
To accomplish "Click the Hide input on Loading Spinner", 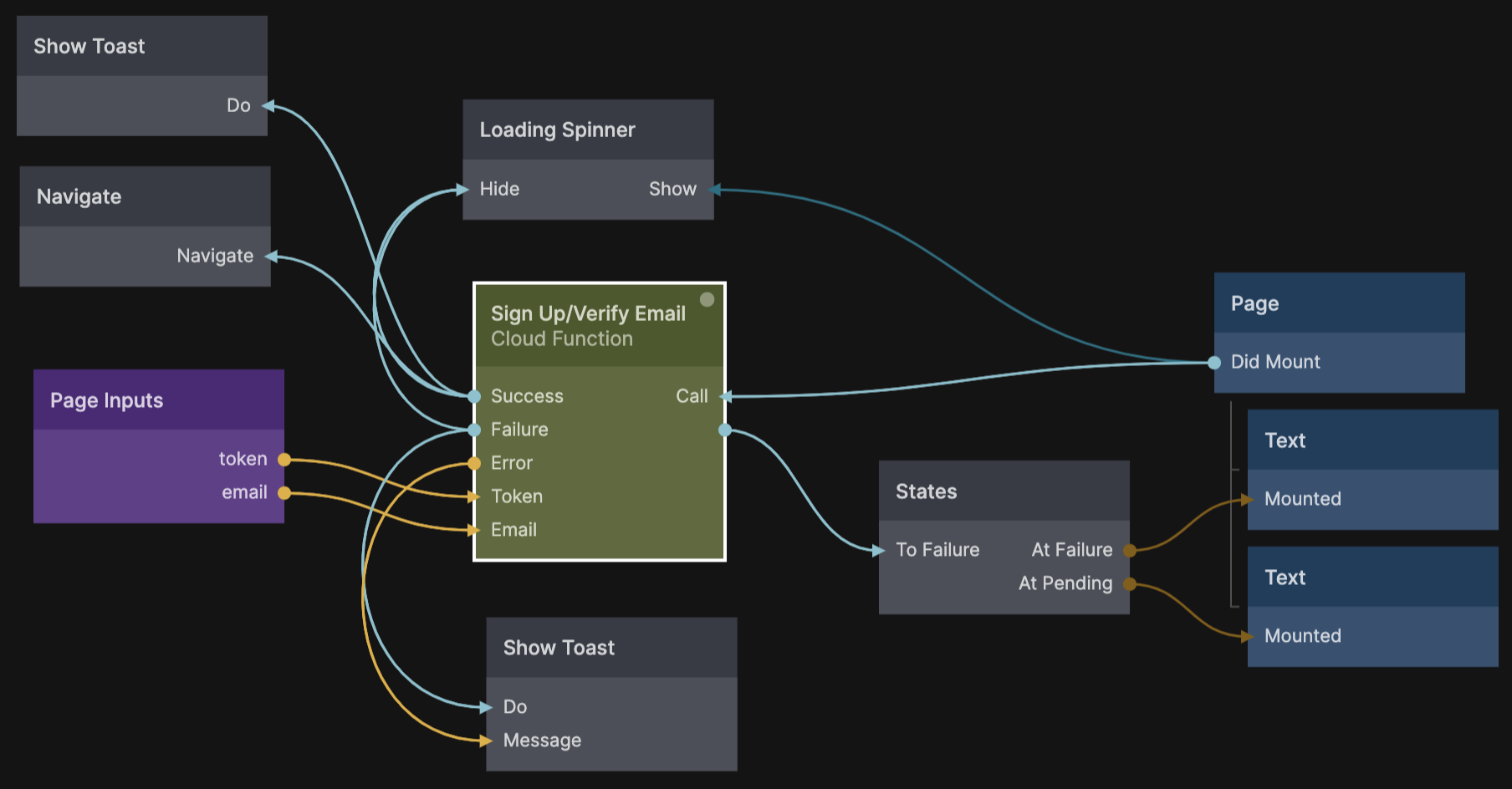I will click(x=499, y=190).
